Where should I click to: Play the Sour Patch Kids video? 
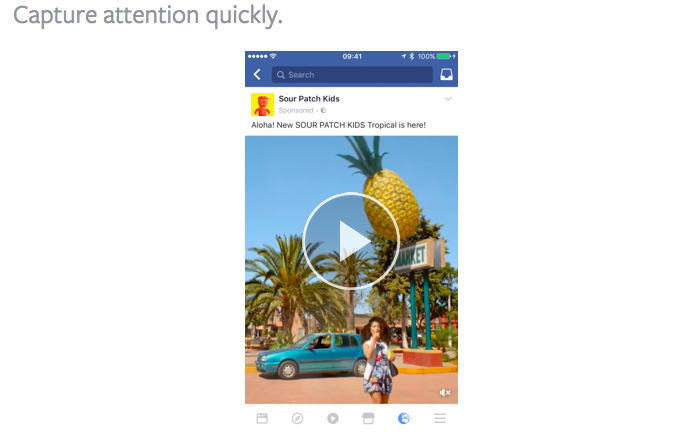(x=351, y=241)
